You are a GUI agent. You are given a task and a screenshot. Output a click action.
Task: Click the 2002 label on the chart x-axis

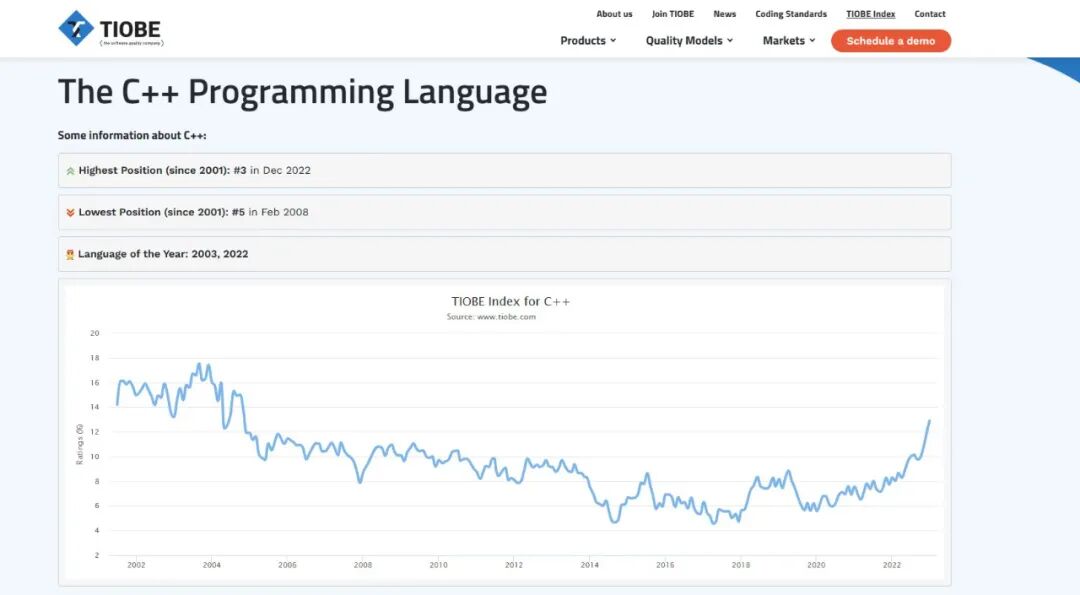[136, 565]
